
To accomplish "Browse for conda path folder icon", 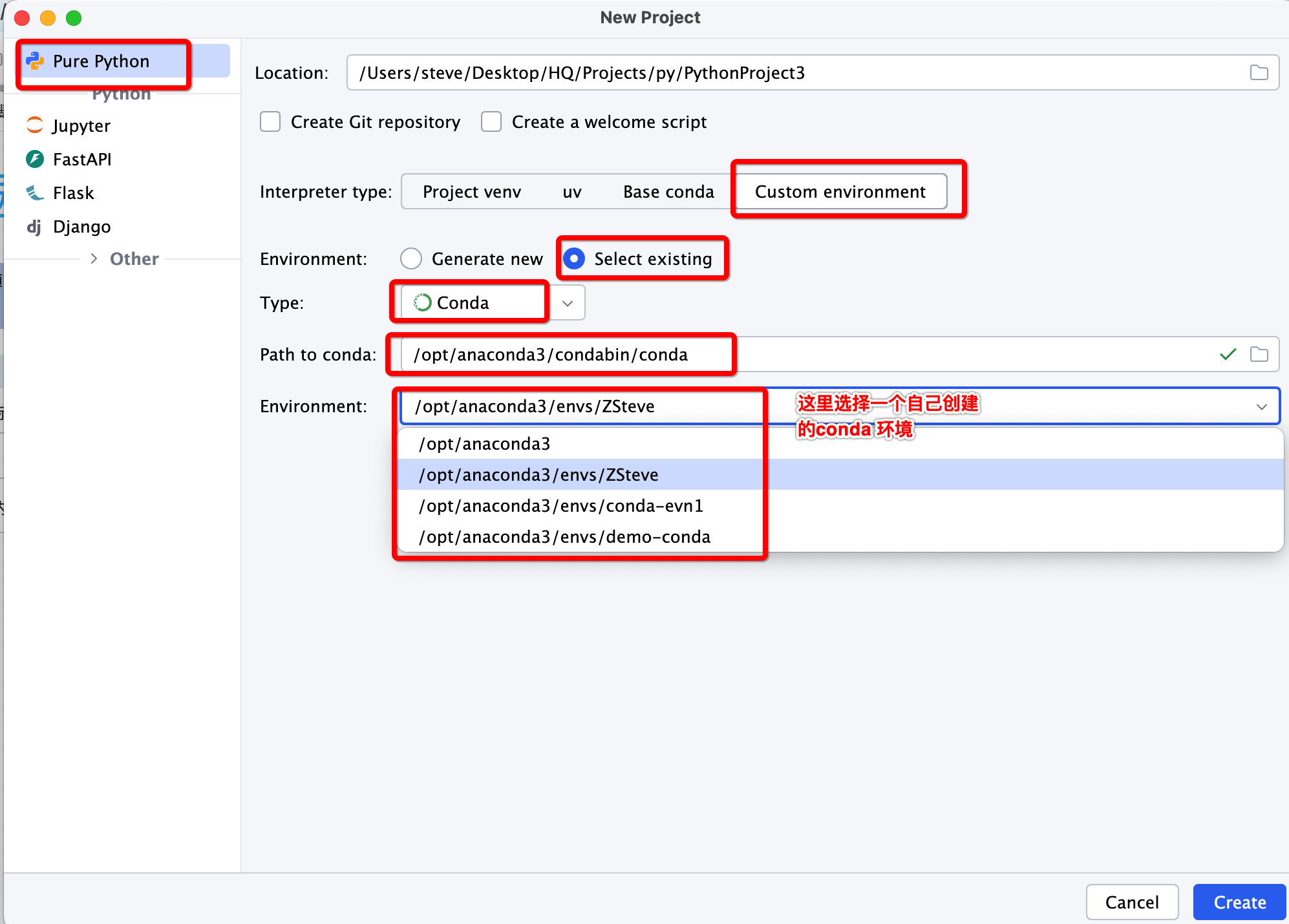I will [1259, 355].
